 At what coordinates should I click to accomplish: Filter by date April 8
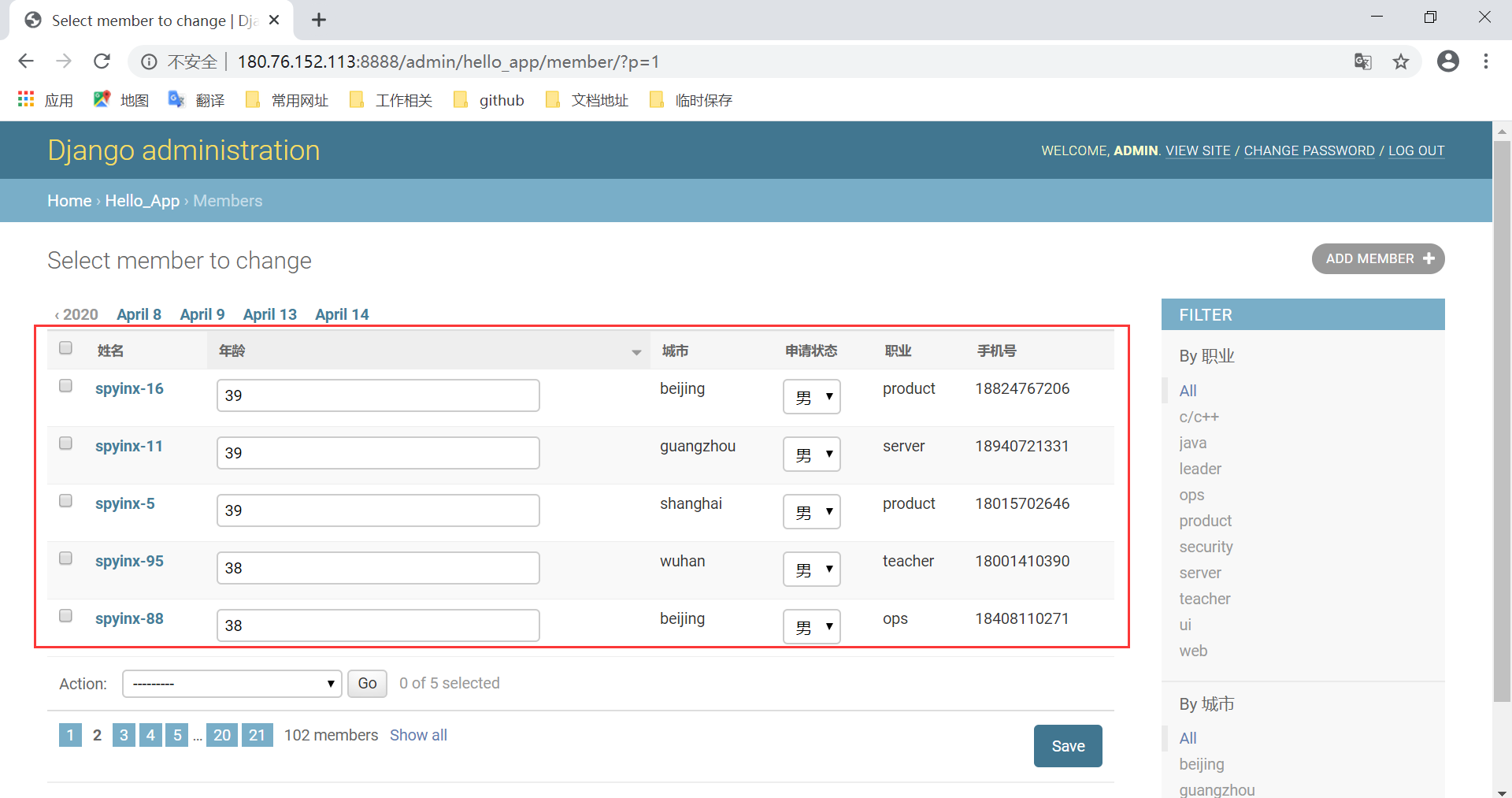click(139, 314)
